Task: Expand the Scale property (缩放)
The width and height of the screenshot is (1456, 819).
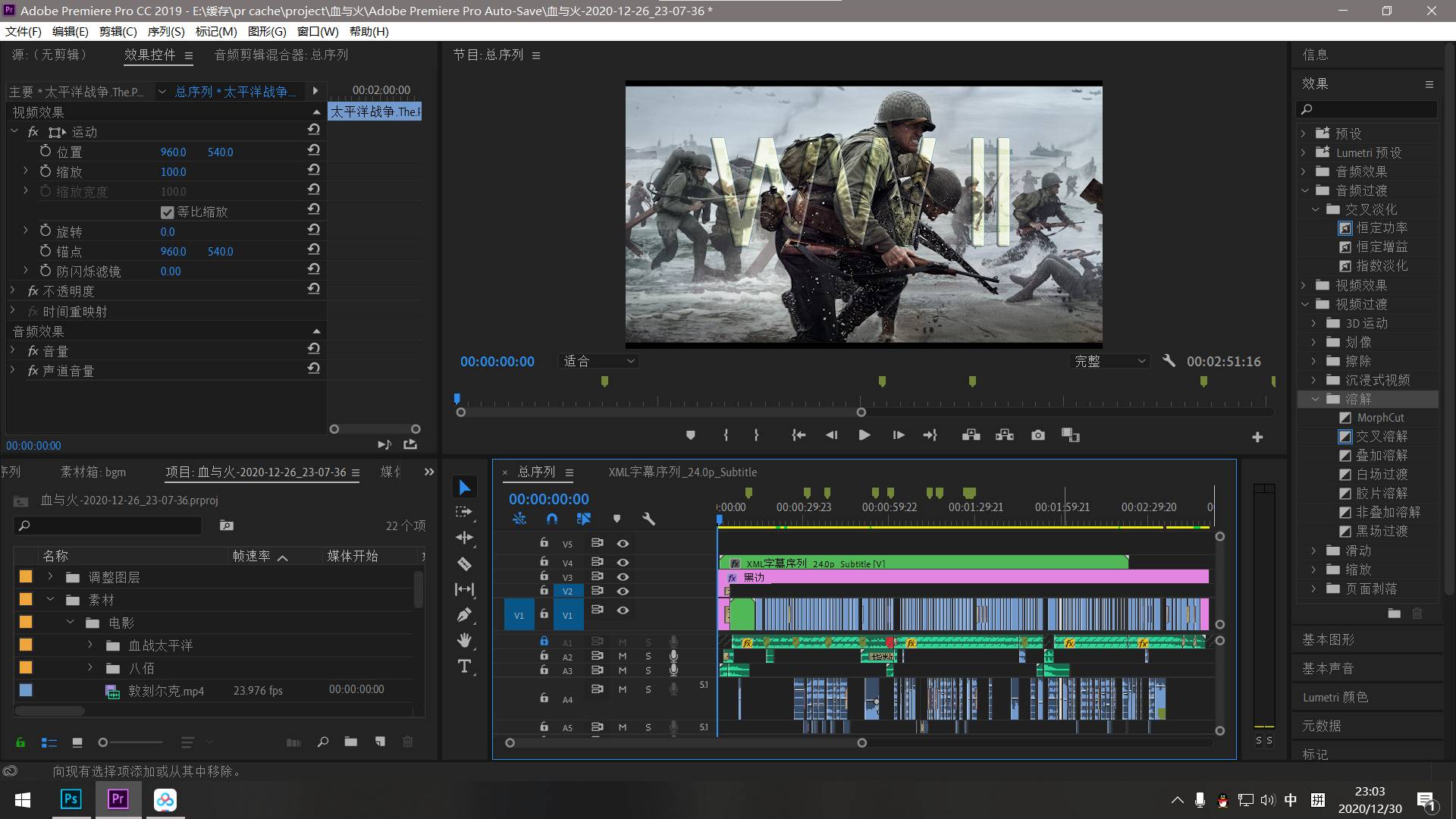Action: 25,171
